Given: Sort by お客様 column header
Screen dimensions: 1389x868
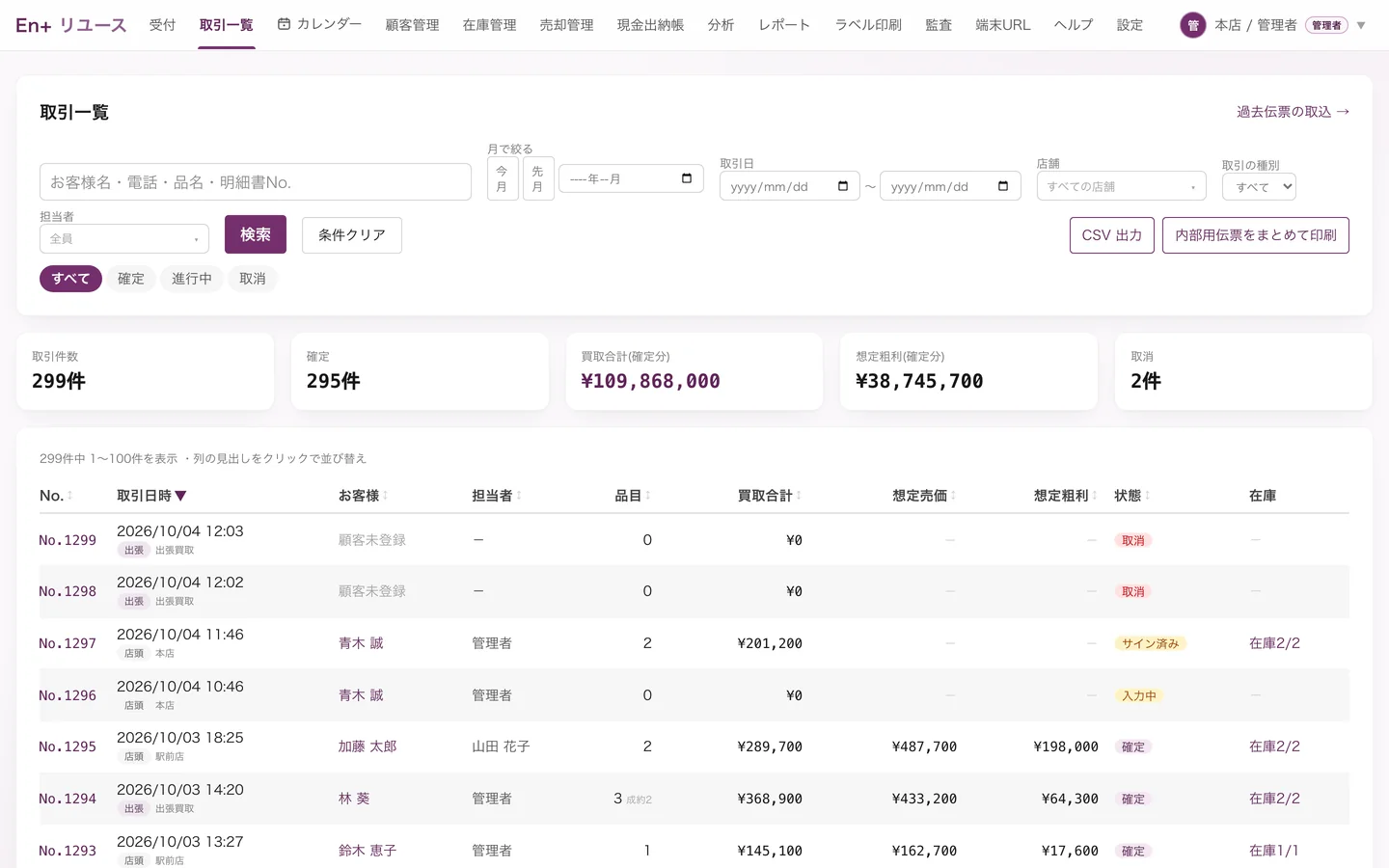Looking at the screenshot, I should point(363,496).
